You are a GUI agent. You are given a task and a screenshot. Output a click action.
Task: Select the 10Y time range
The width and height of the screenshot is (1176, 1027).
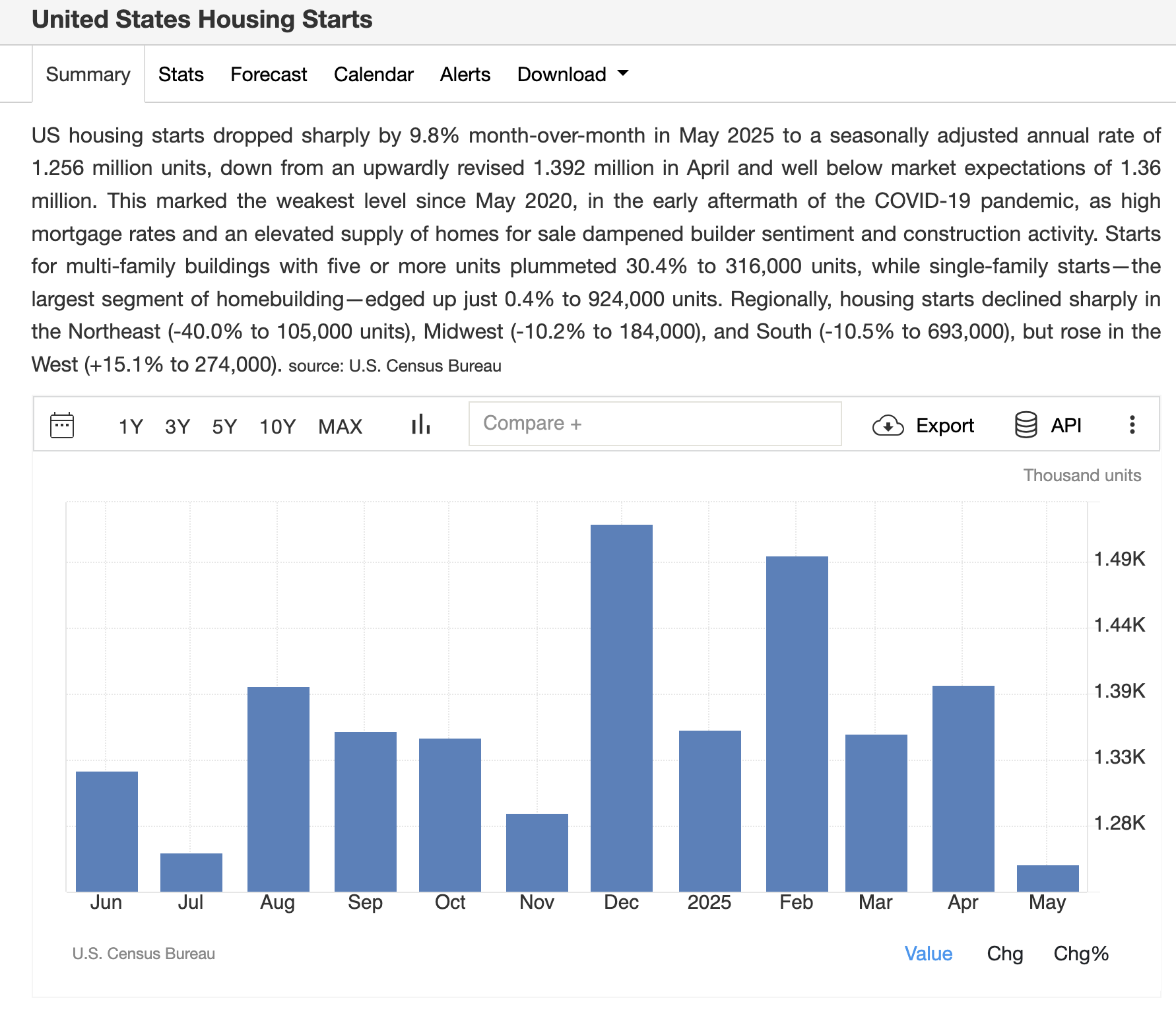[277, 427]
